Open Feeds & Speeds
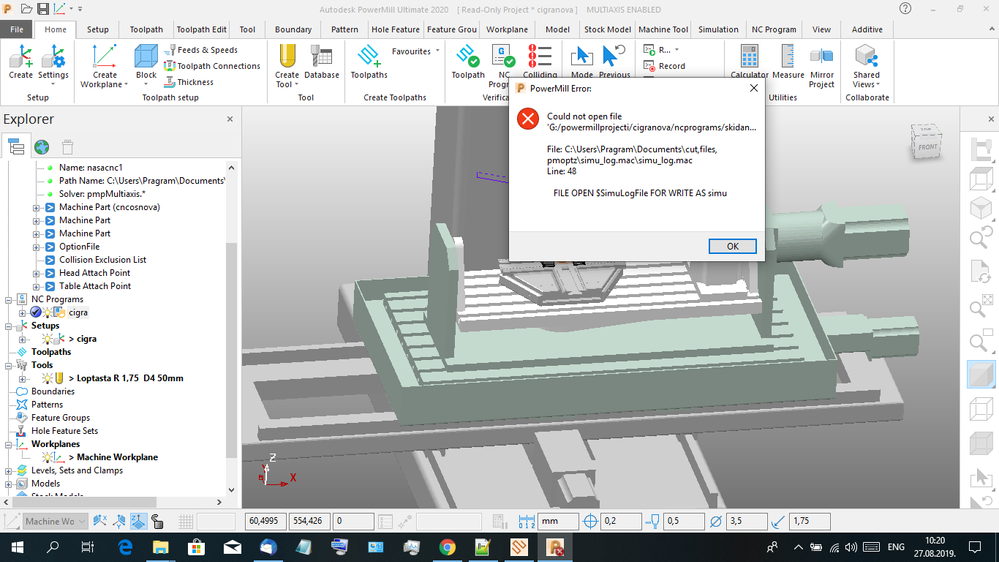 tap(201, 50)
